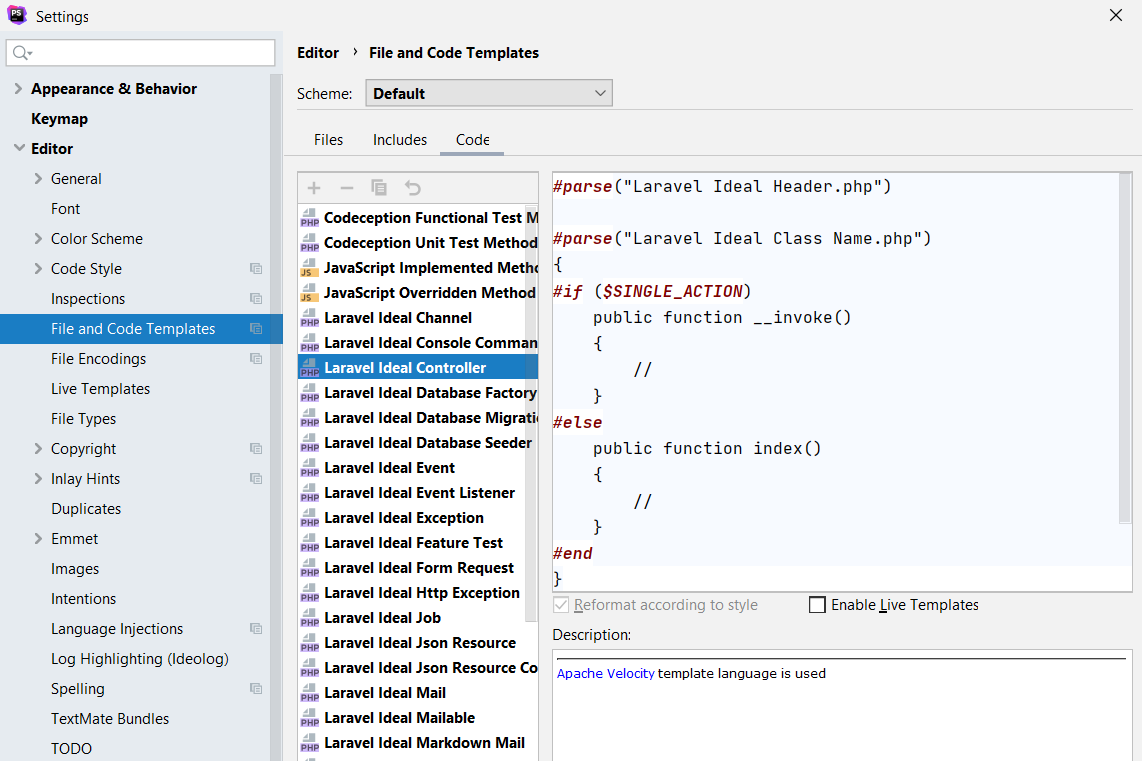Expand the Copyright node
The height and width of the screenshot is (761, 1142).
coord(39,449)
